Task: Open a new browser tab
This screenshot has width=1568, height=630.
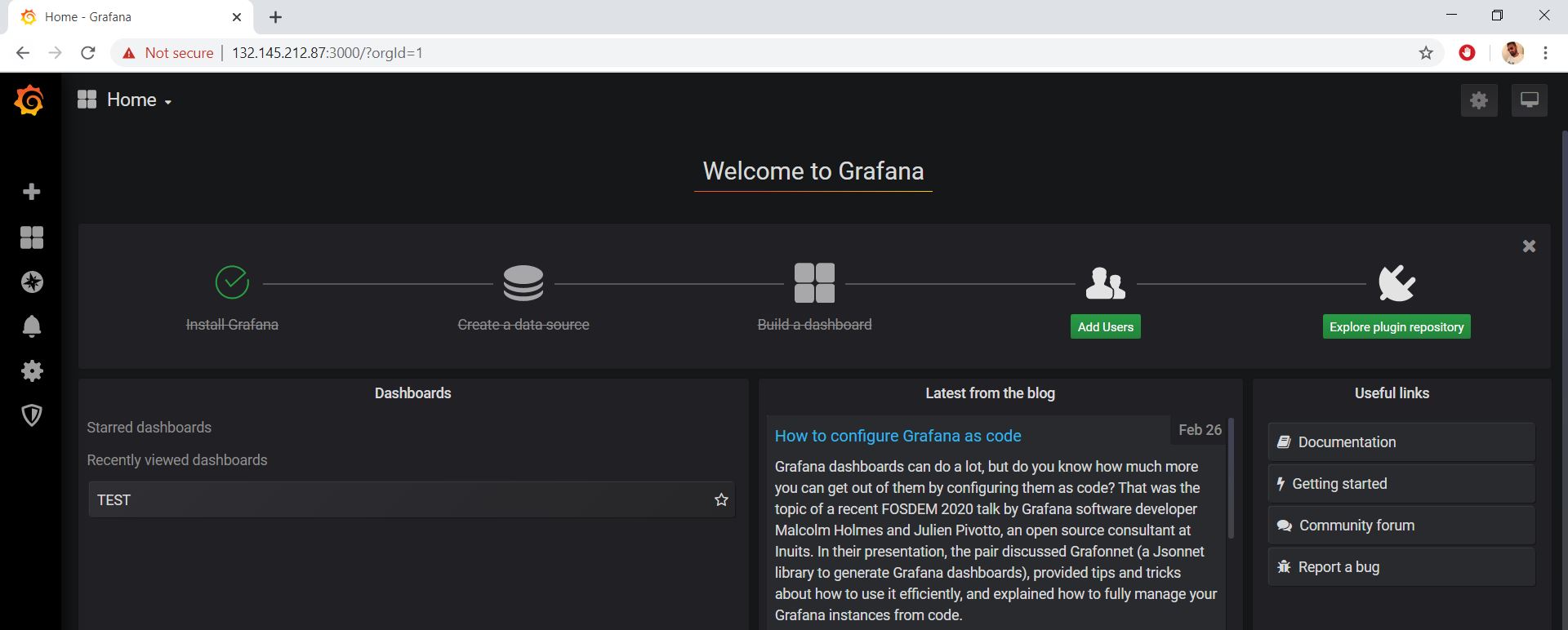Action: click(276, 17)
